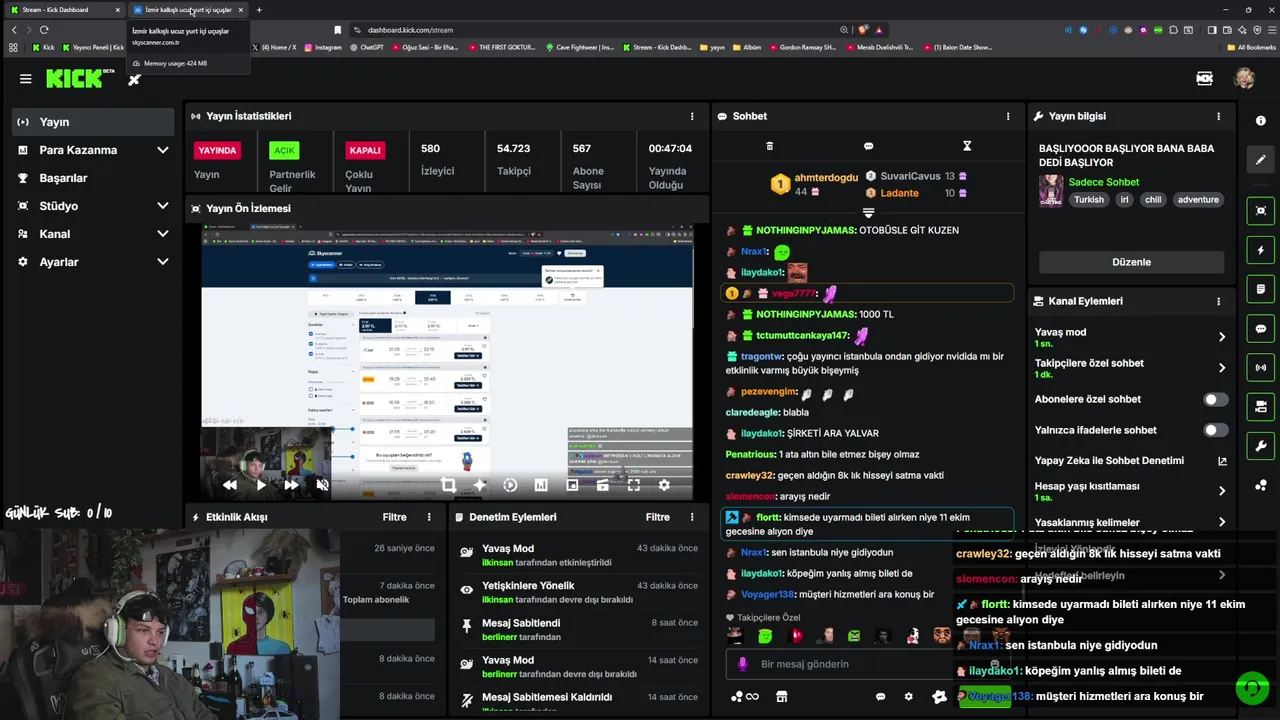Open user profile avatar in top right

(1244, 79)
